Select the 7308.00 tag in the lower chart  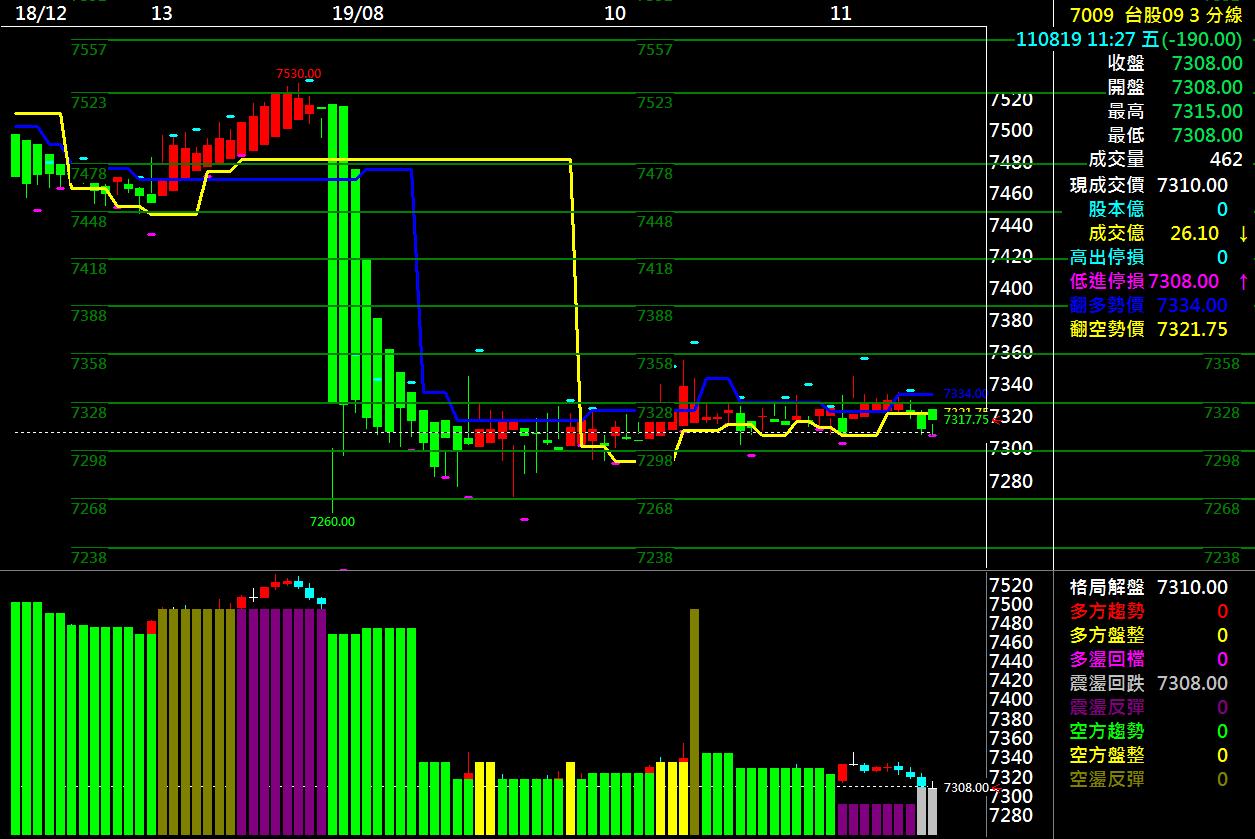[966, 788]
